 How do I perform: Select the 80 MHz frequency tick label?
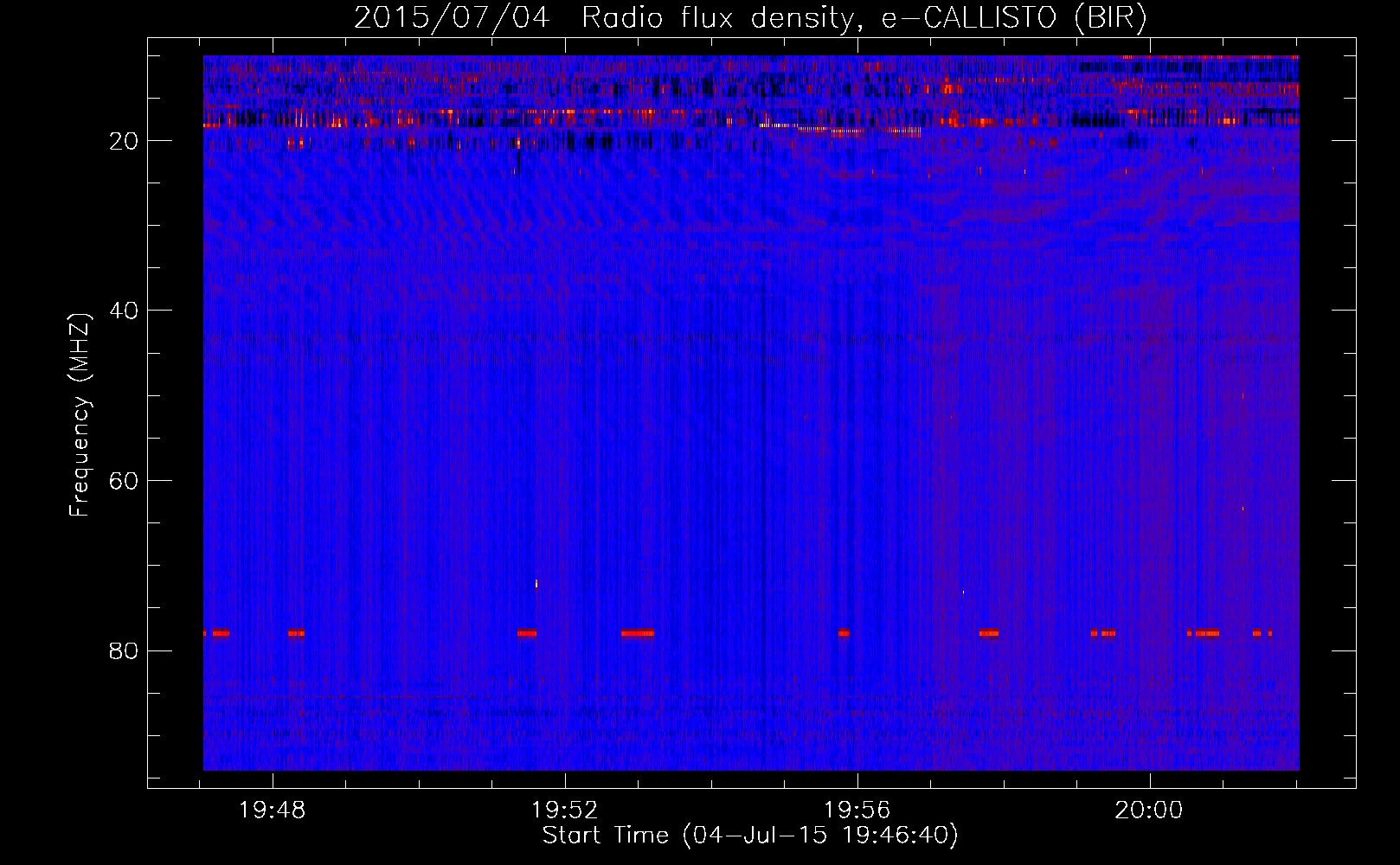click(125, 650)
